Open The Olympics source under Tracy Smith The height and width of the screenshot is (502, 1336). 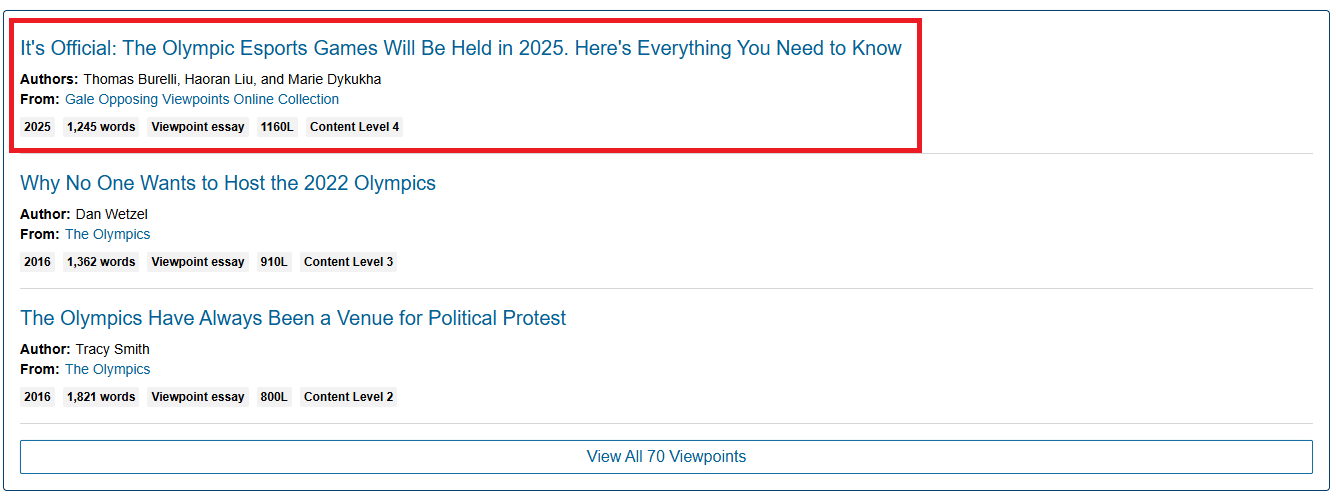(x=108, y=369)
